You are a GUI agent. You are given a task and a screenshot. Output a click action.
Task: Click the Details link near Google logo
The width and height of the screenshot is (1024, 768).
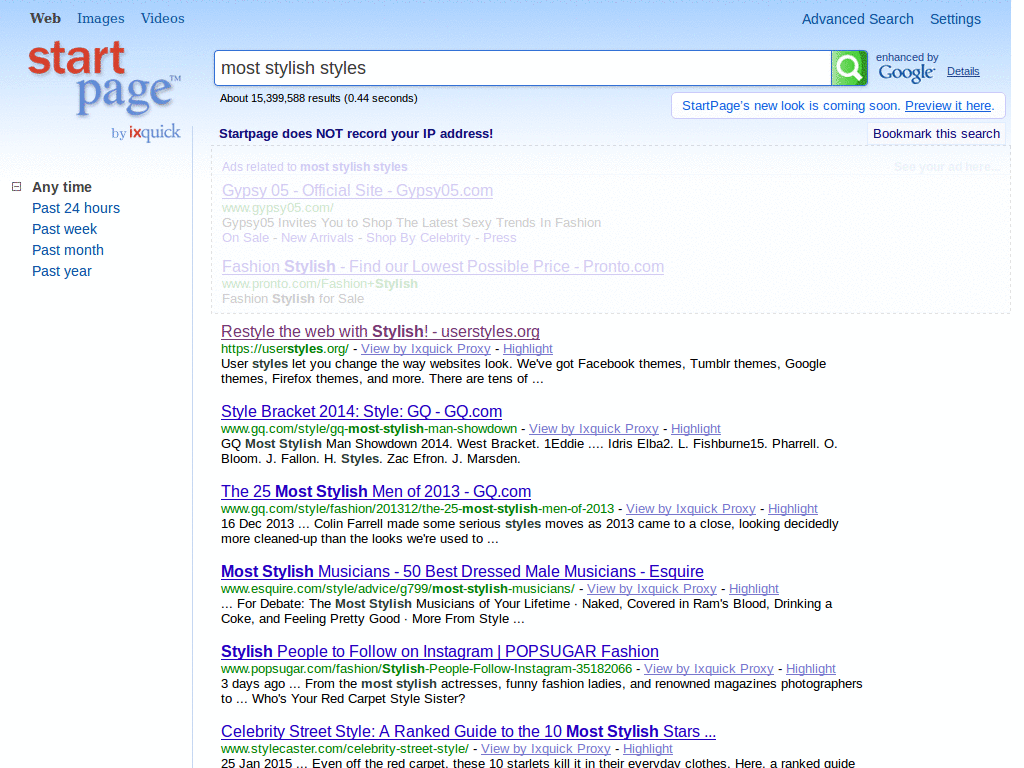(963, 71)
